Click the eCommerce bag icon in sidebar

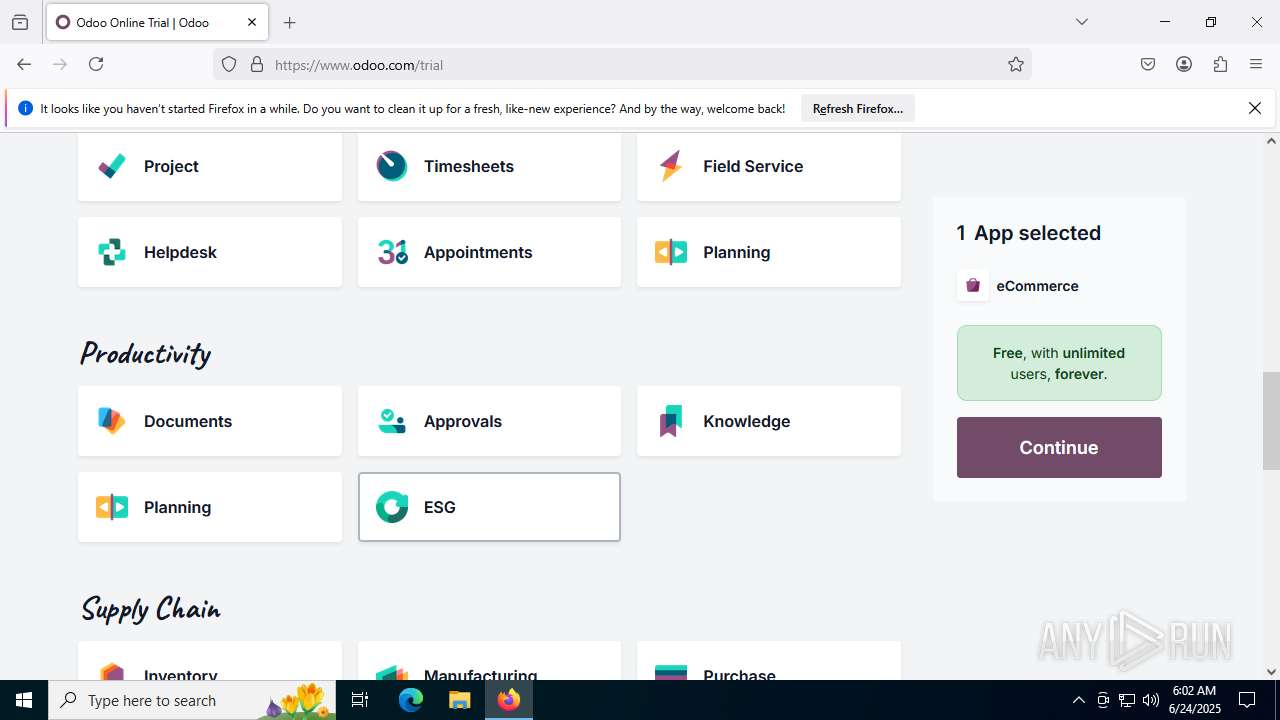pyautogui.click(x=972, y=286)
